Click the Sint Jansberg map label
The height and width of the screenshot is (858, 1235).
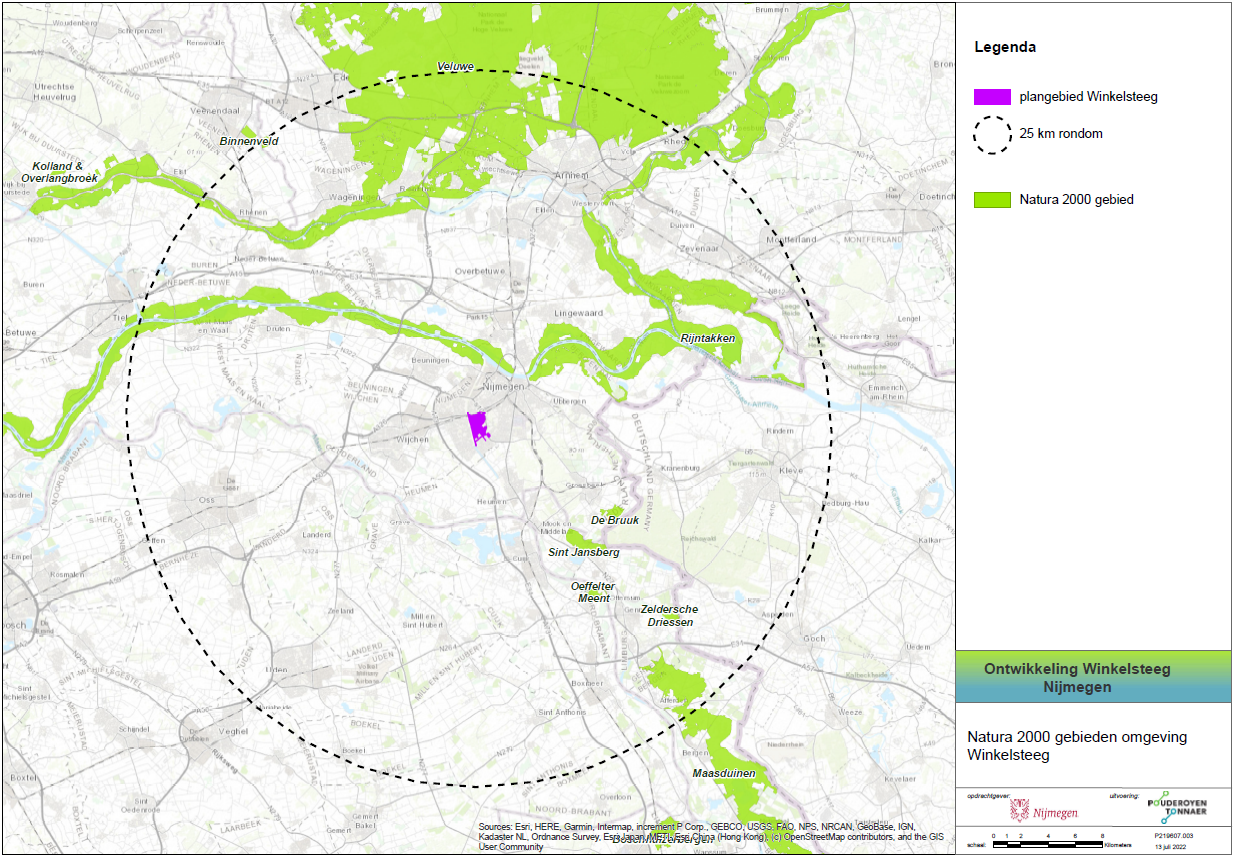[583, 552]
